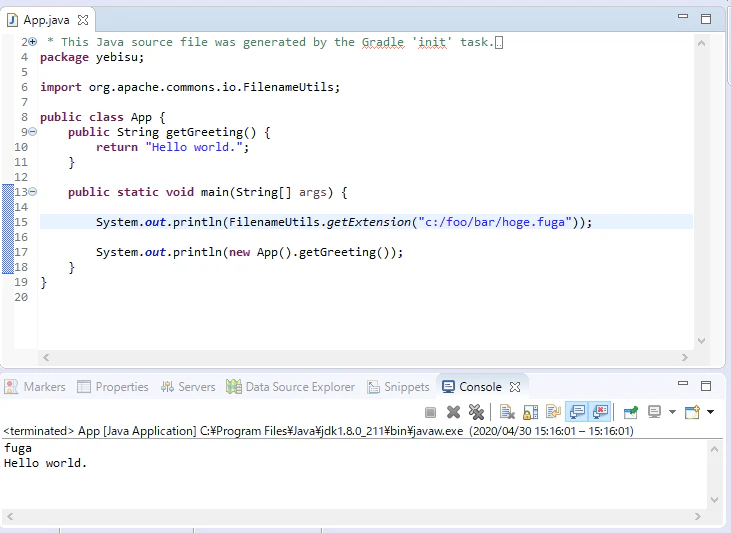Click line number 15 in the gutter
Viewport: 731px width, 533px height.
point(21,222)
